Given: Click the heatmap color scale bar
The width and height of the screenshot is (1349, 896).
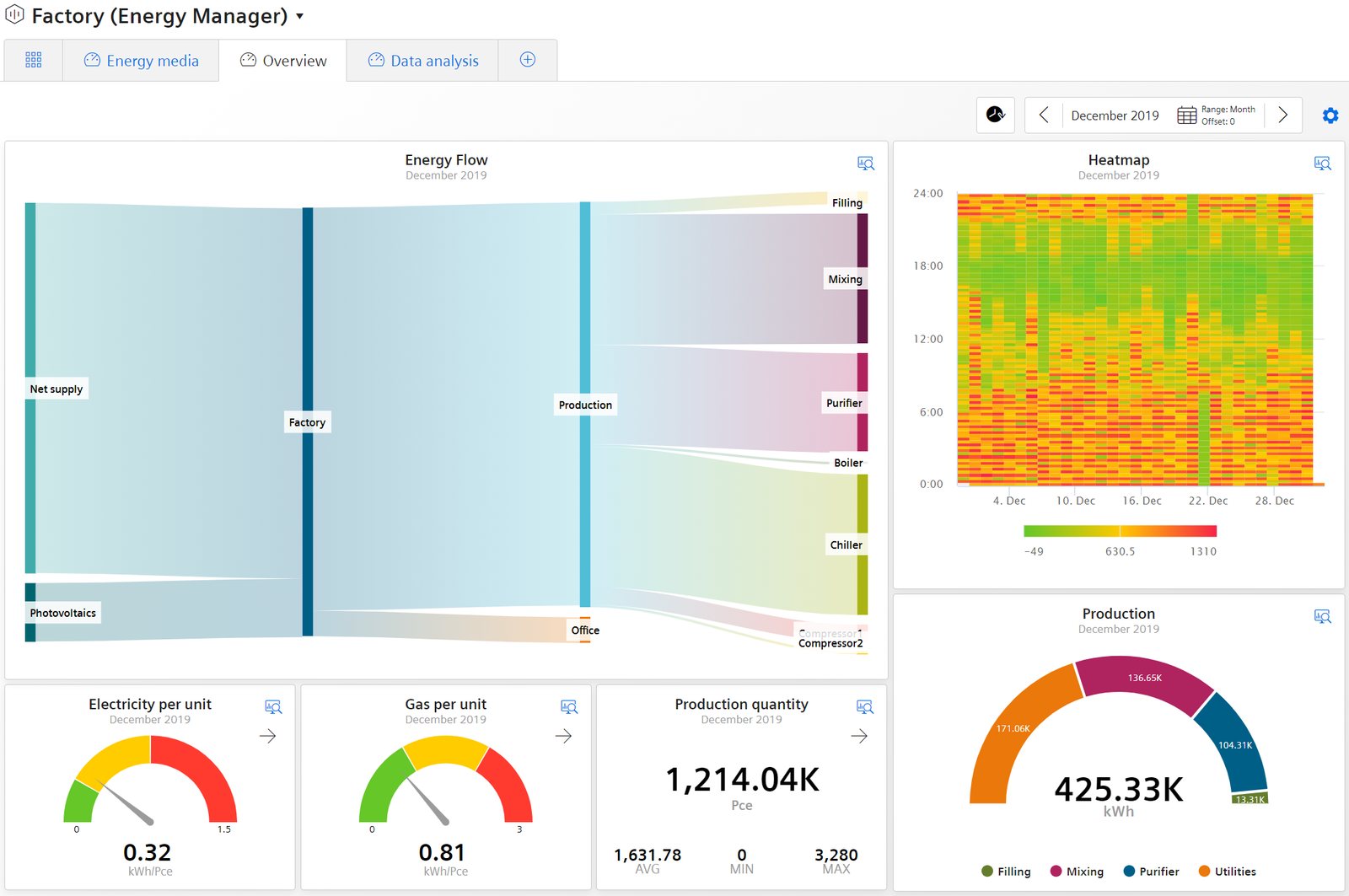Looking at the screenshot, I should pos(1120,531).
